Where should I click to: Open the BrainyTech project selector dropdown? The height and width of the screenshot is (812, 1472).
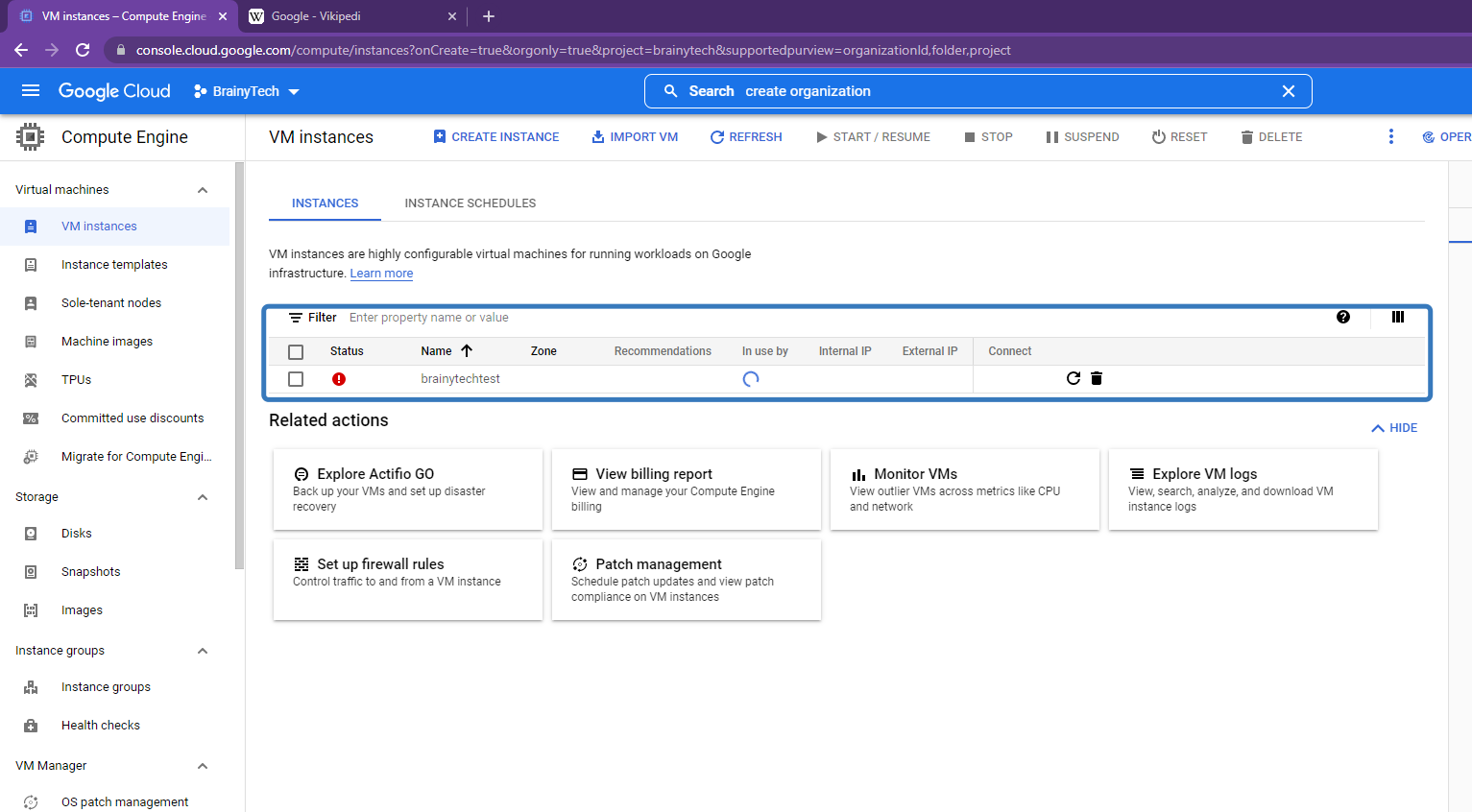click(x=247, y=91)
